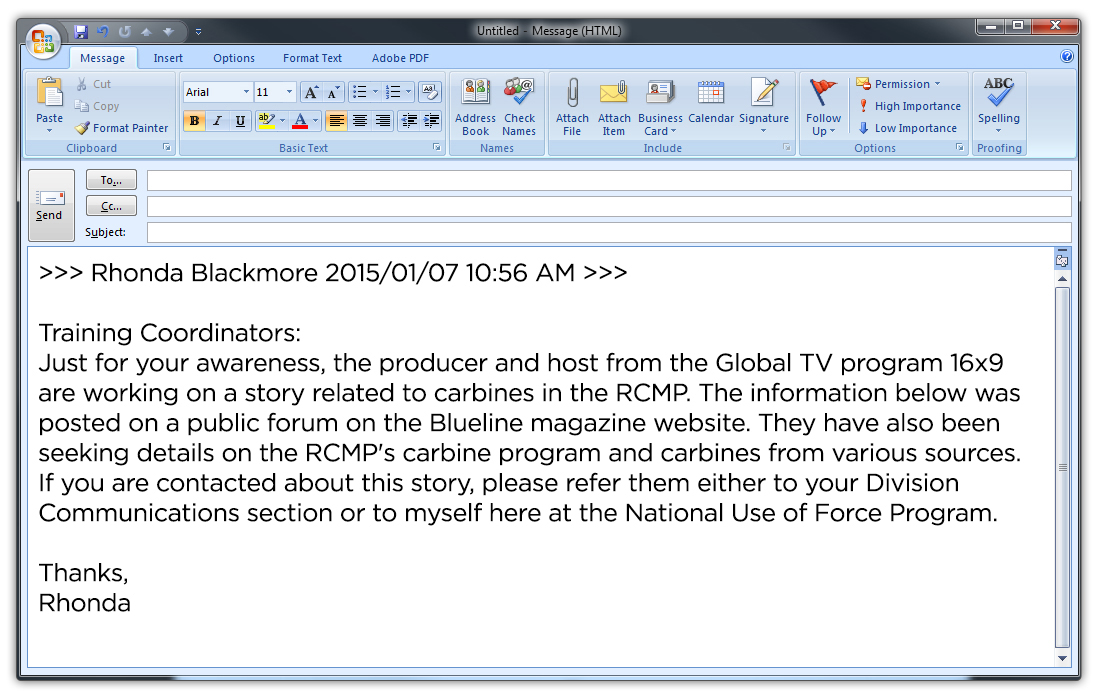This screenshot has height=699, width=1100.
Task: Save the message with the floppy icon
Action: [x=81, y=32]
